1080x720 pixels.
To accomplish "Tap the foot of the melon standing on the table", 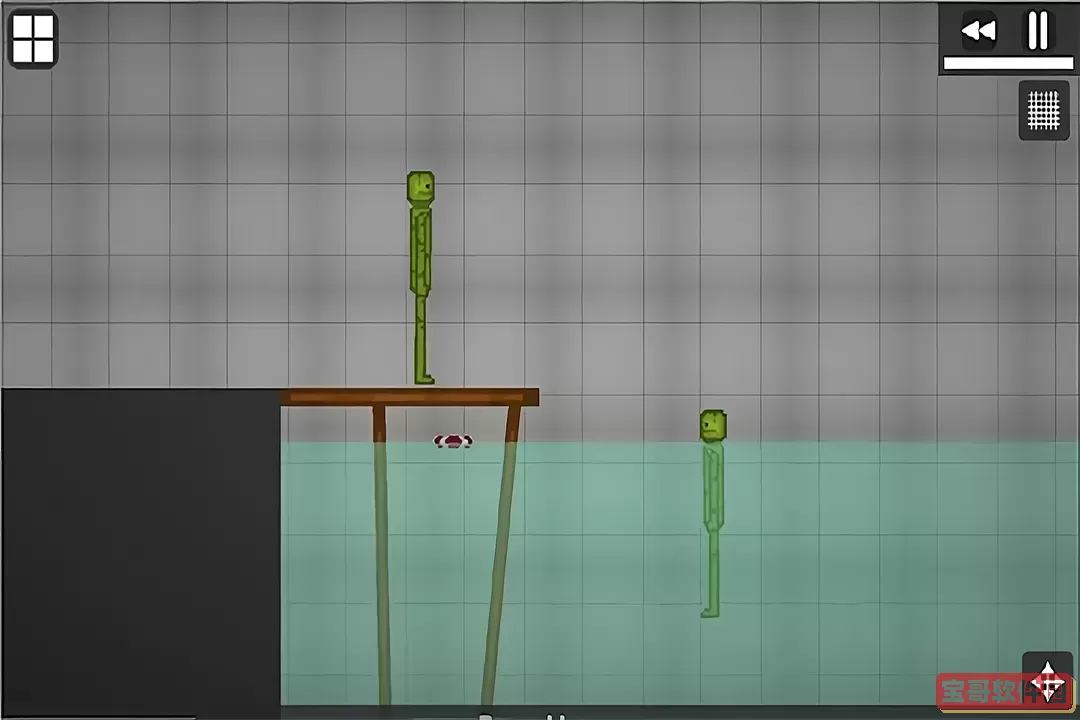I will pos(425,378).
